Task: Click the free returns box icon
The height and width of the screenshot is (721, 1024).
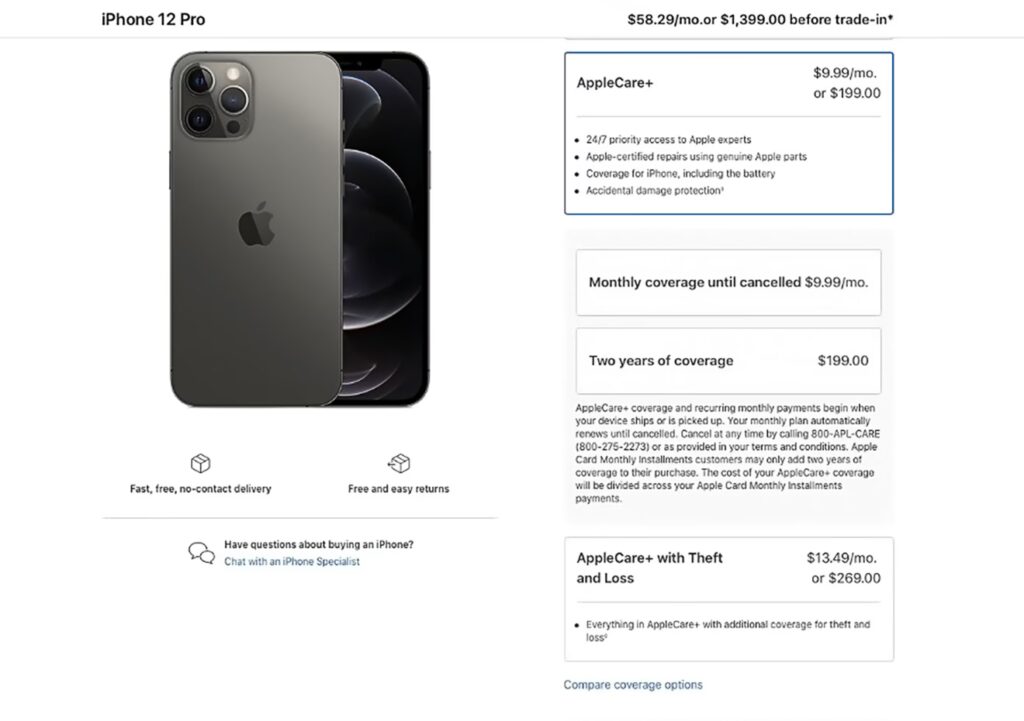Action: 398,464
